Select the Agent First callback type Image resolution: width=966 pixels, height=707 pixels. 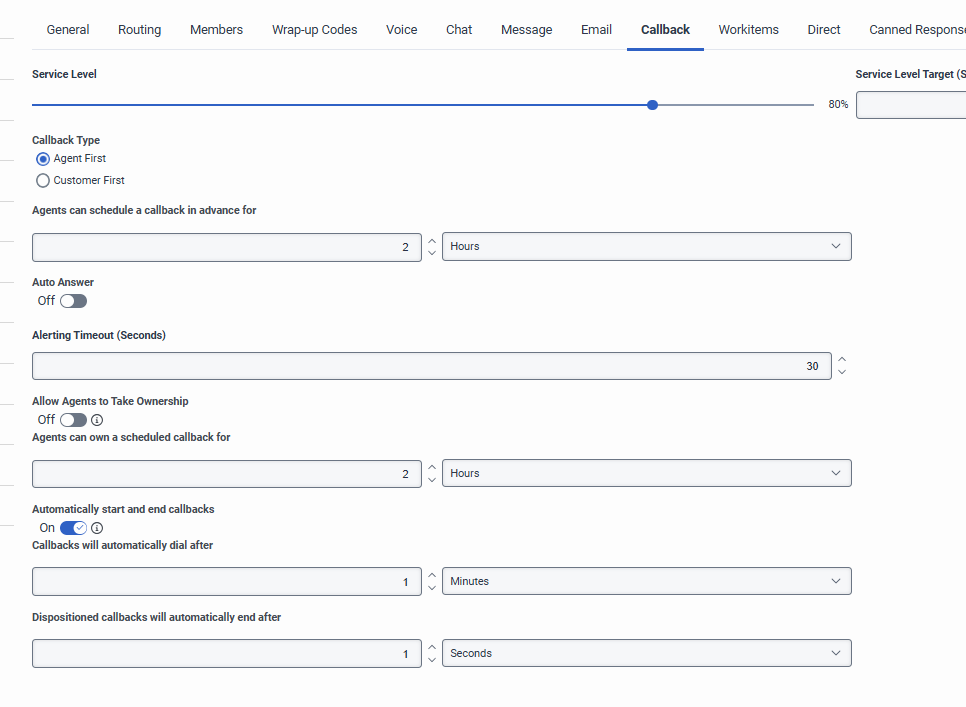click(43, 159)
